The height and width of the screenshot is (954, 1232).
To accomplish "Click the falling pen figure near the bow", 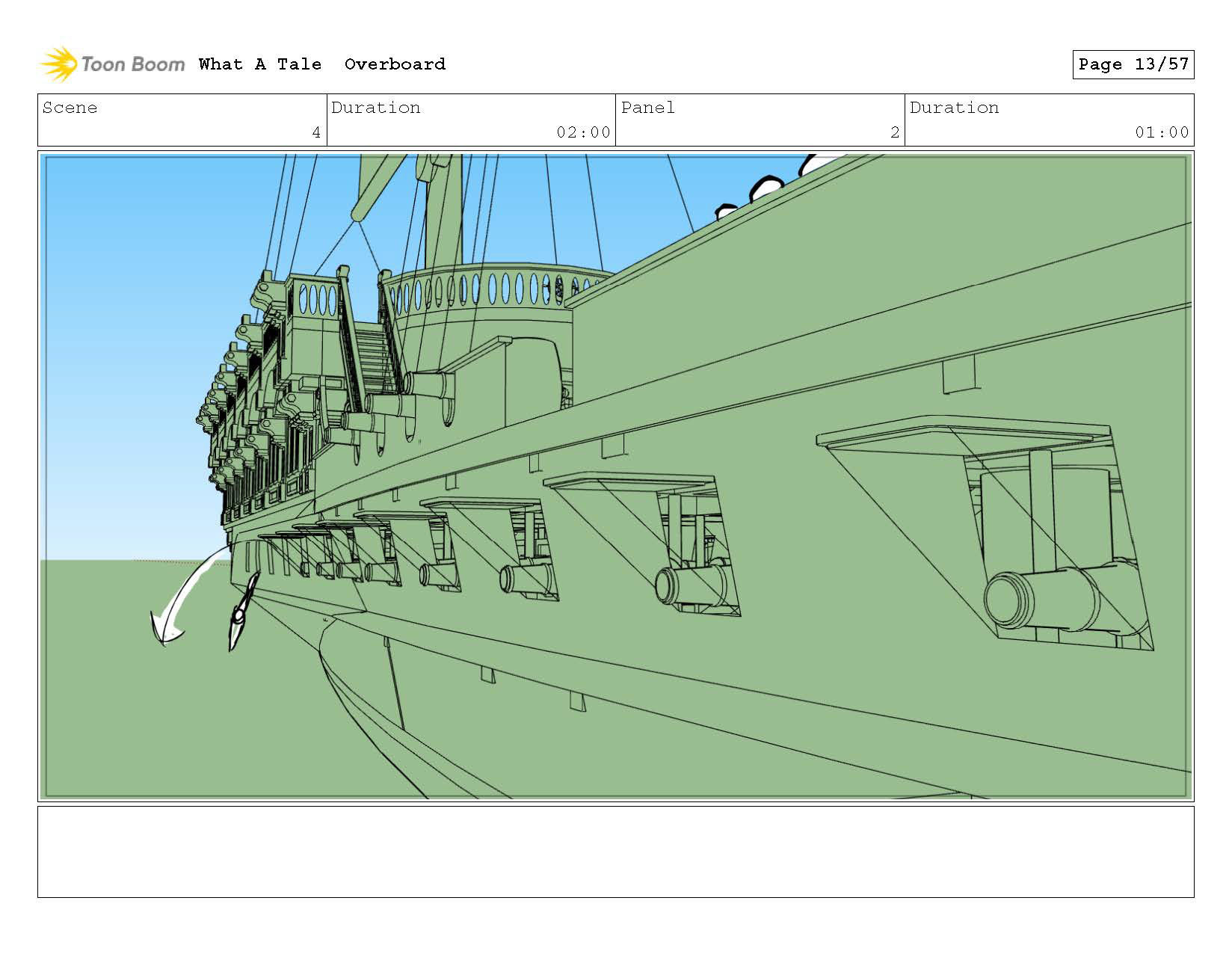I will pos(243,612).
